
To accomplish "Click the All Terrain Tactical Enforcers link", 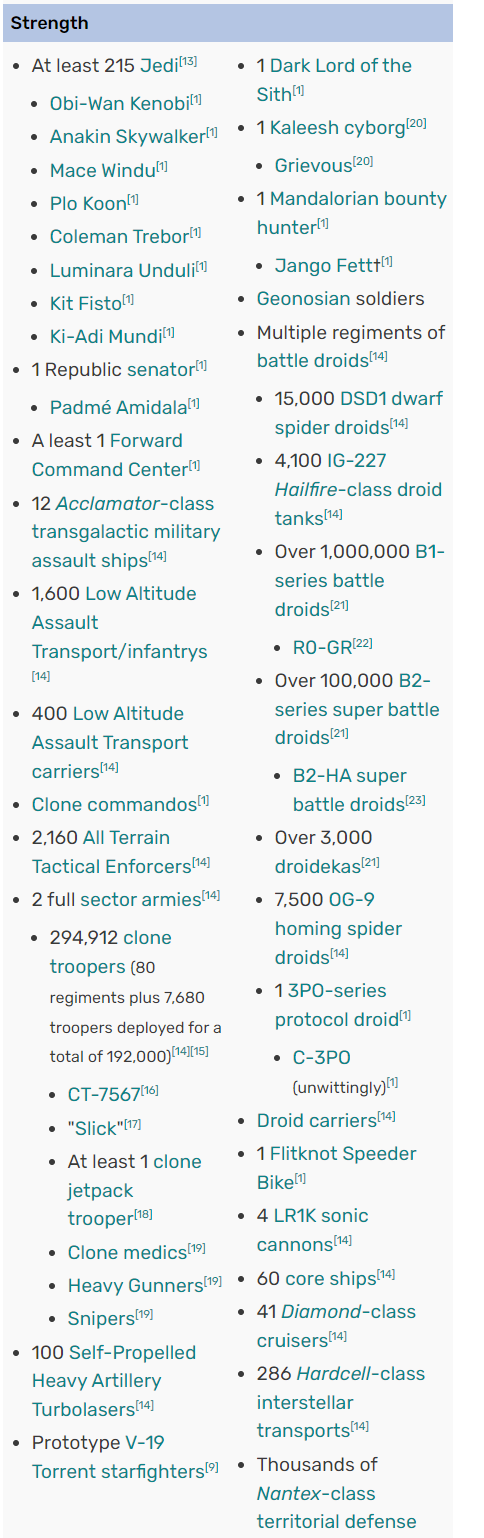I will tap(111, 852).
